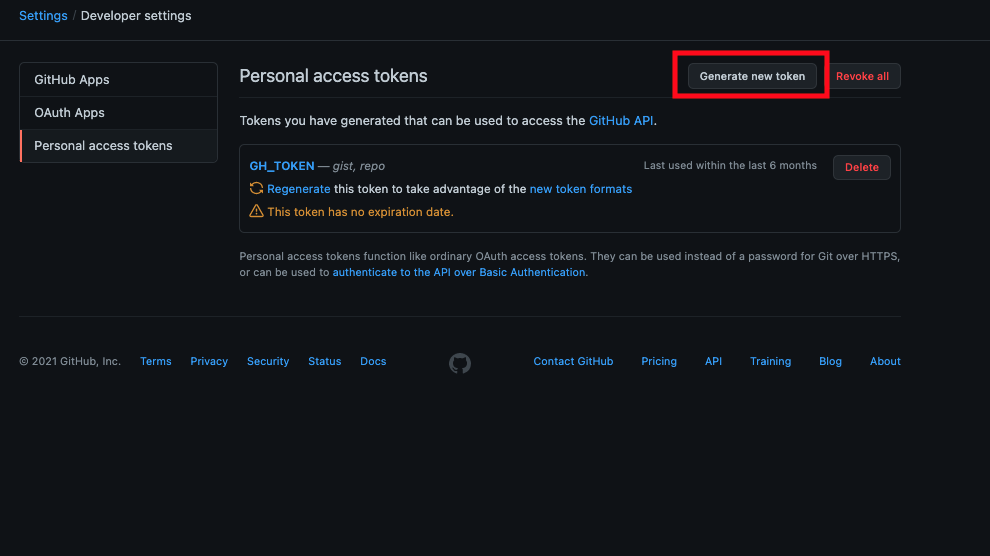Open the Docs footer link

[x=373, y=361]
